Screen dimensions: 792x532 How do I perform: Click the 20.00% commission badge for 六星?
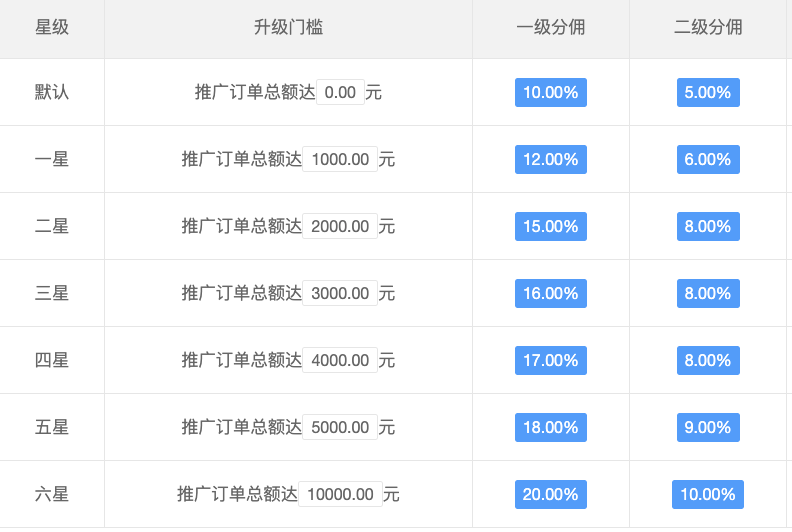coord(550,495)
